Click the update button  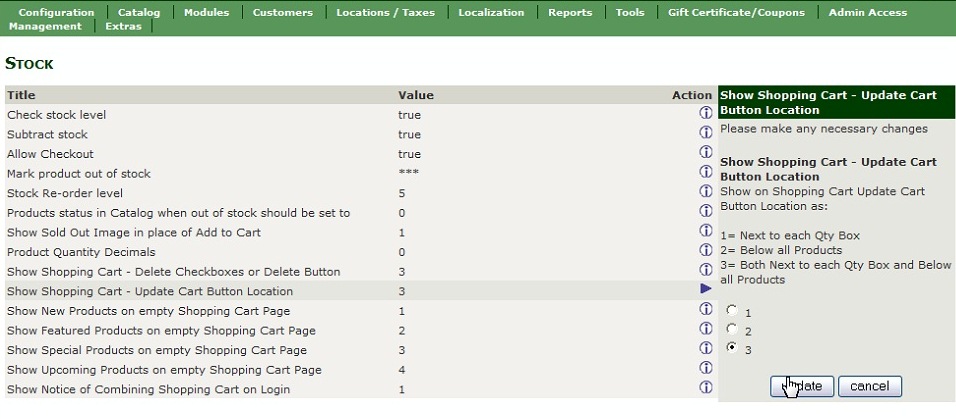point(802,386)
